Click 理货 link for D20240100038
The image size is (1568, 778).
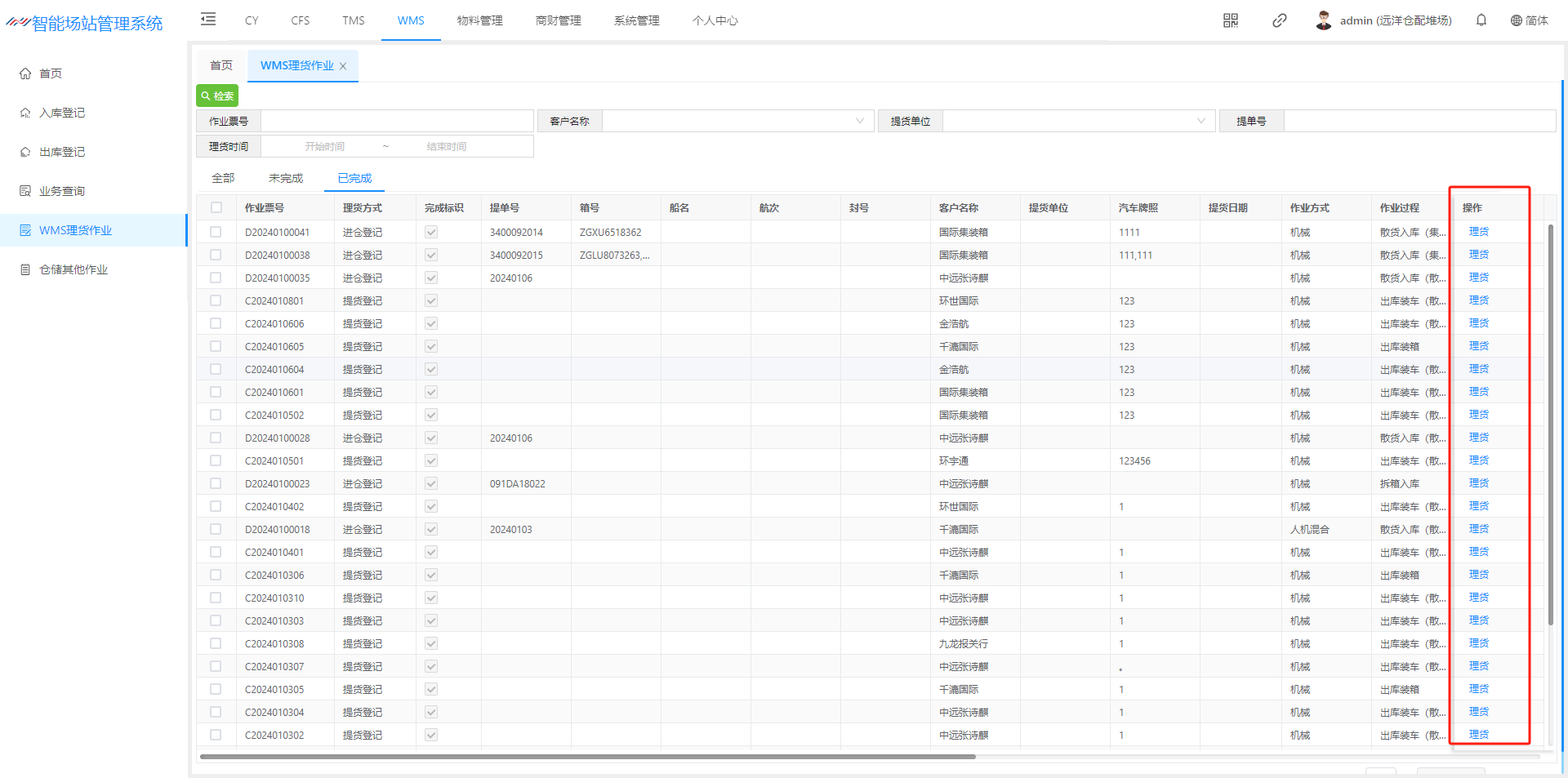coord(1478,255)
